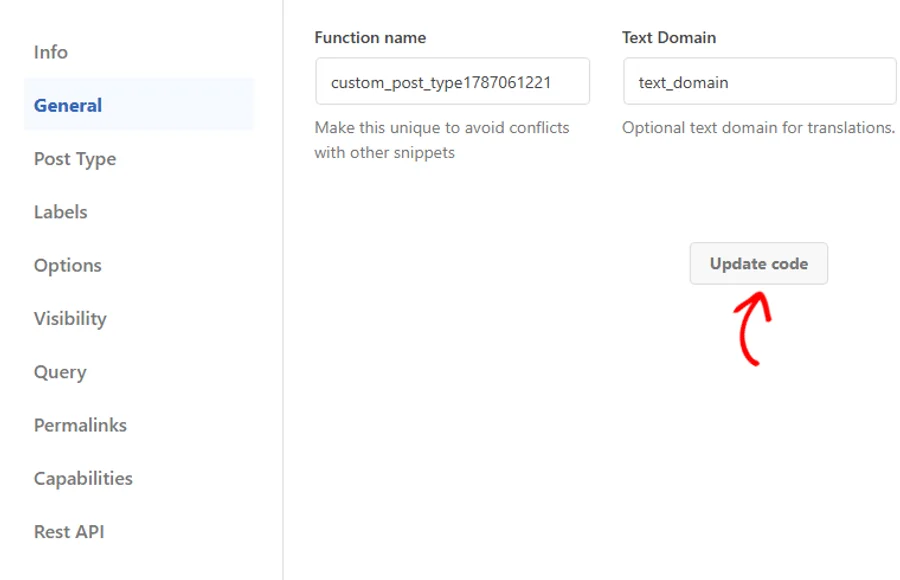Viewport: 900px width, 580px height.
Task: Open the Labels section
Action: pyautogui.click(x=61, y=212)
